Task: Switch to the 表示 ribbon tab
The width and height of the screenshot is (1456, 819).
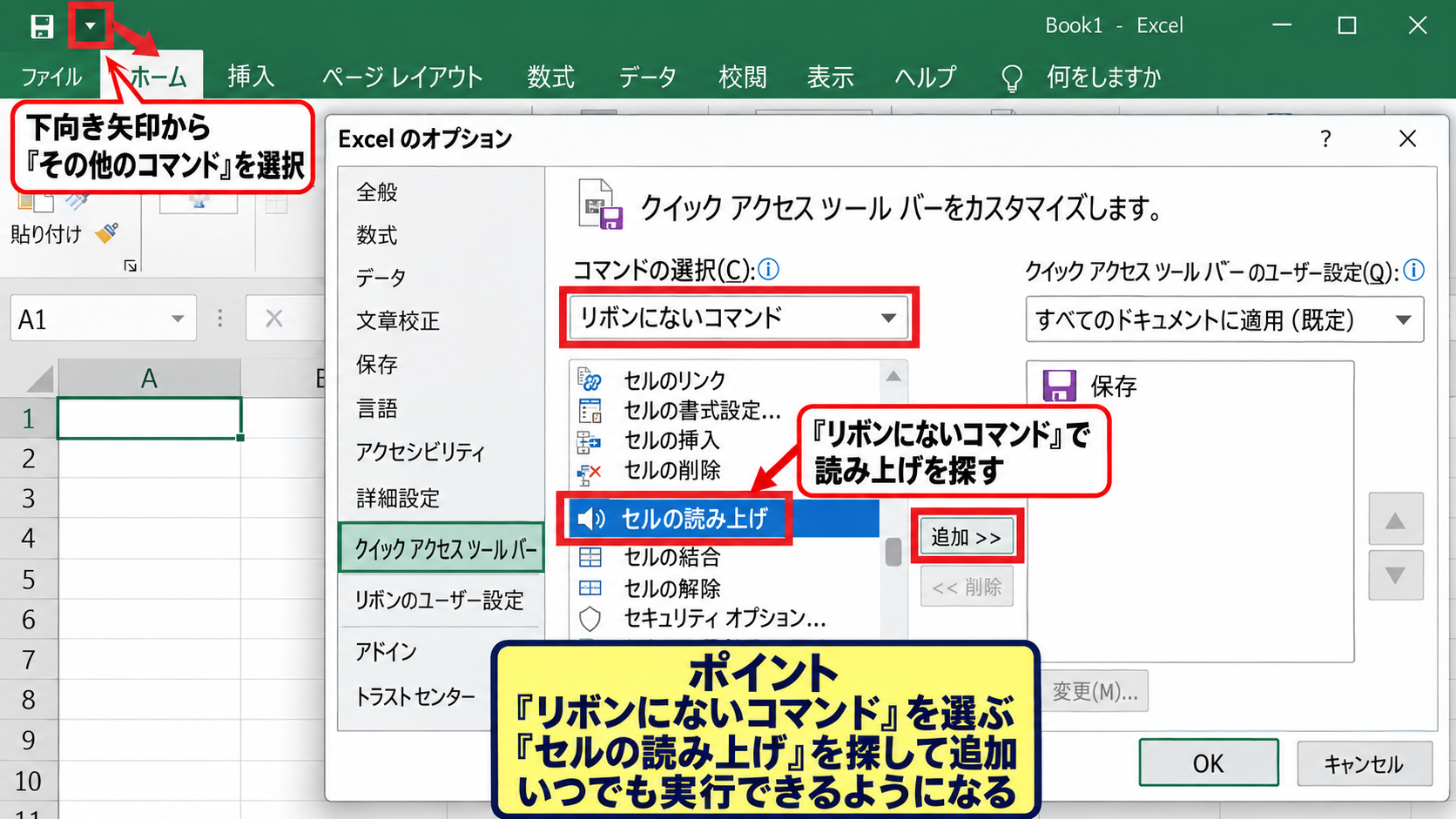Action: (x=830, y=77)
